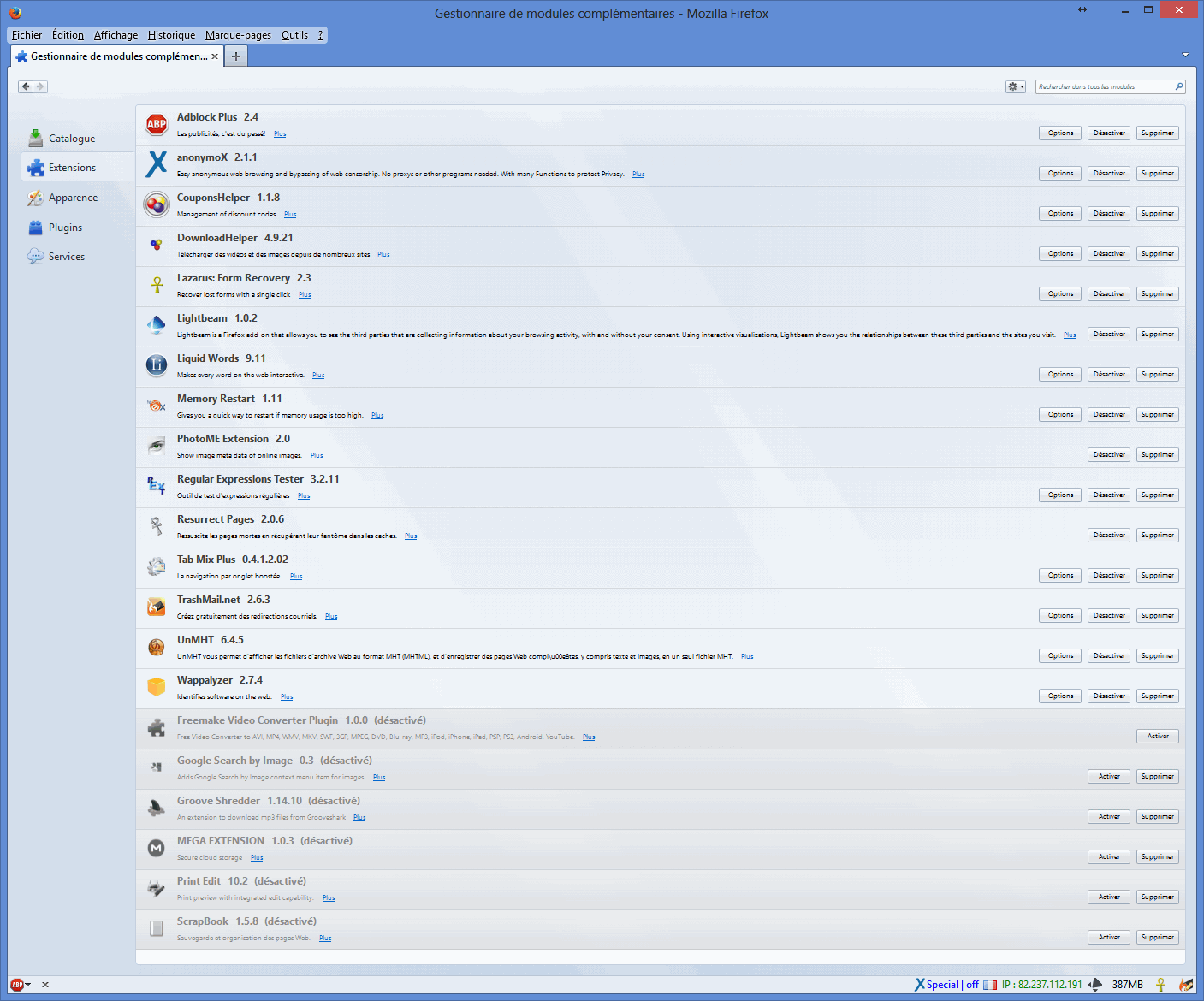Click the magnifier icon in the module search field

click(1179, 86)
